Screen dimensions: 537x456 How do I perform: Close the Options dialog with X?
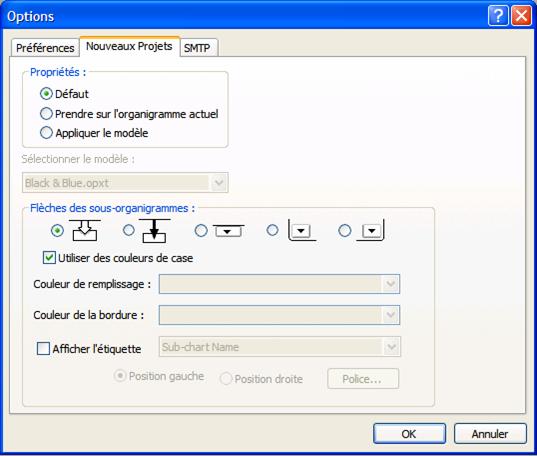[x=522, y=15]
